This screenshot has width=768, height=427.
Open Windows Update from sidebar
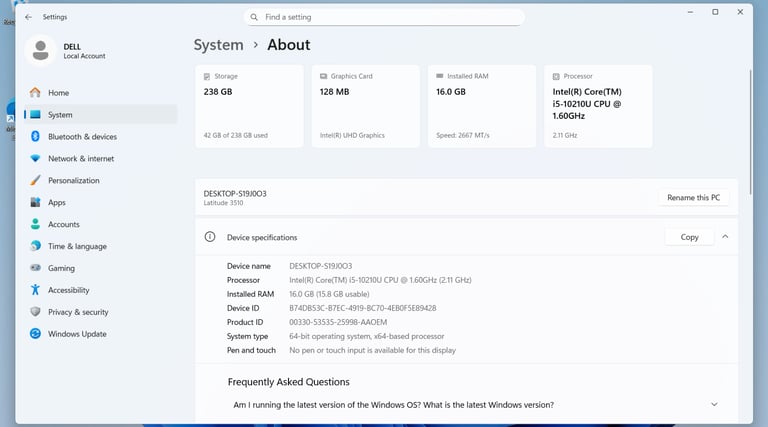100,334
